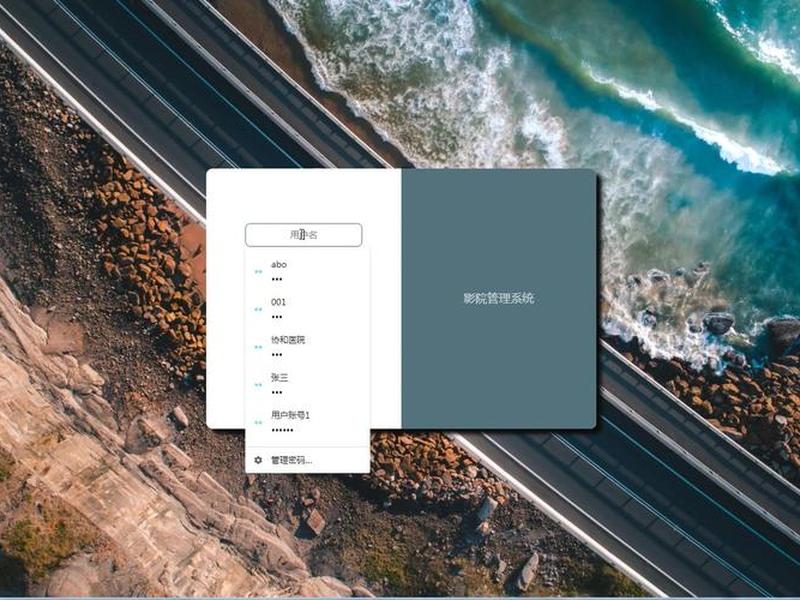Select the saved account 张三
The image size is (800, 600).
point(308,384)
